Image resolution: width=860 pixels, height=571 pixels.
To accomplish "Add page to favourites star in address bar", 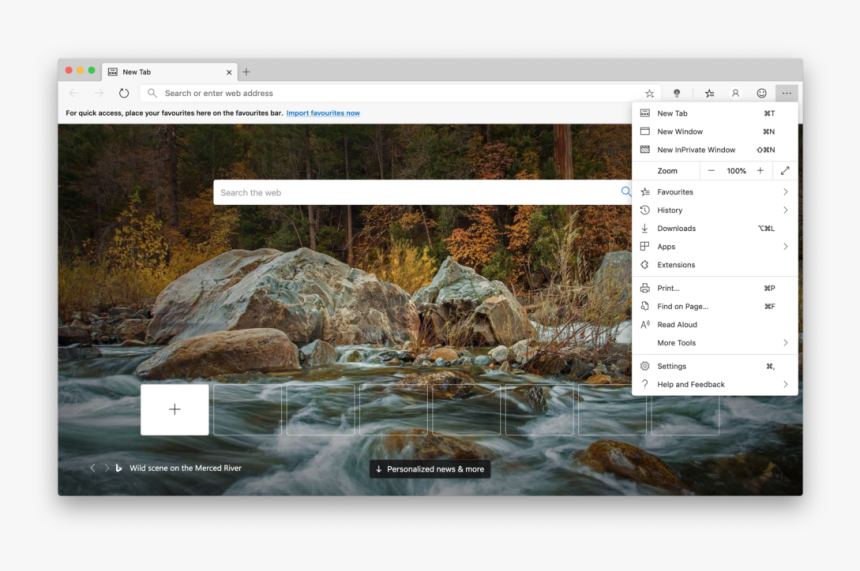I will click(649, 93).
